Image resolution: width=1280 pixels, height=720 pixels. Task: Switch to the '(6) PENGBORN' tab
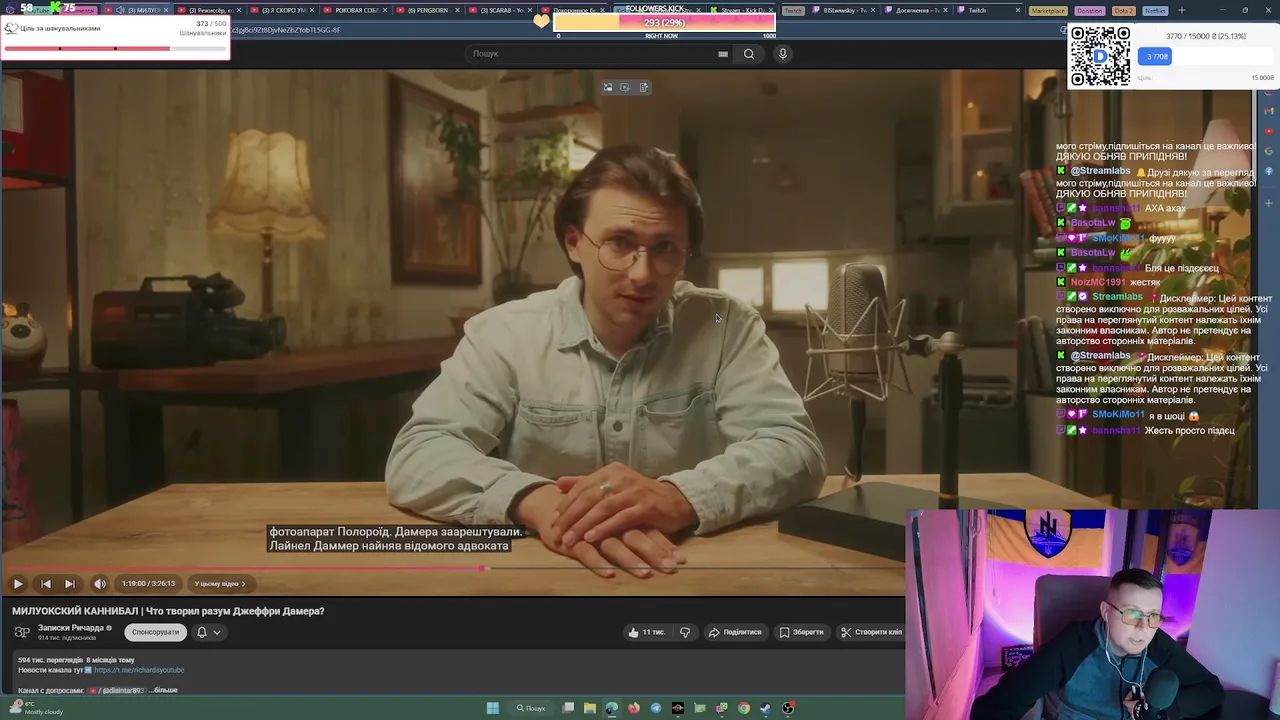(428, 10)
